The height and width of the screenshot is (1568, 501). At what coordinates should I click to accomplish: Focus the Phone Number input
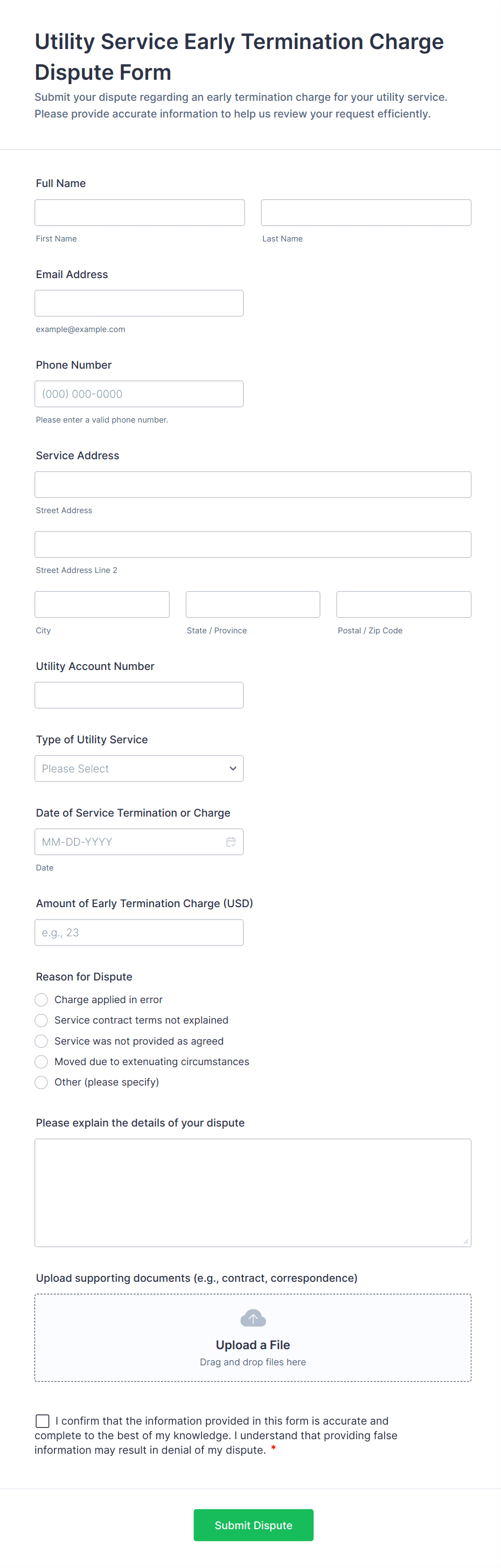(138, 394)
